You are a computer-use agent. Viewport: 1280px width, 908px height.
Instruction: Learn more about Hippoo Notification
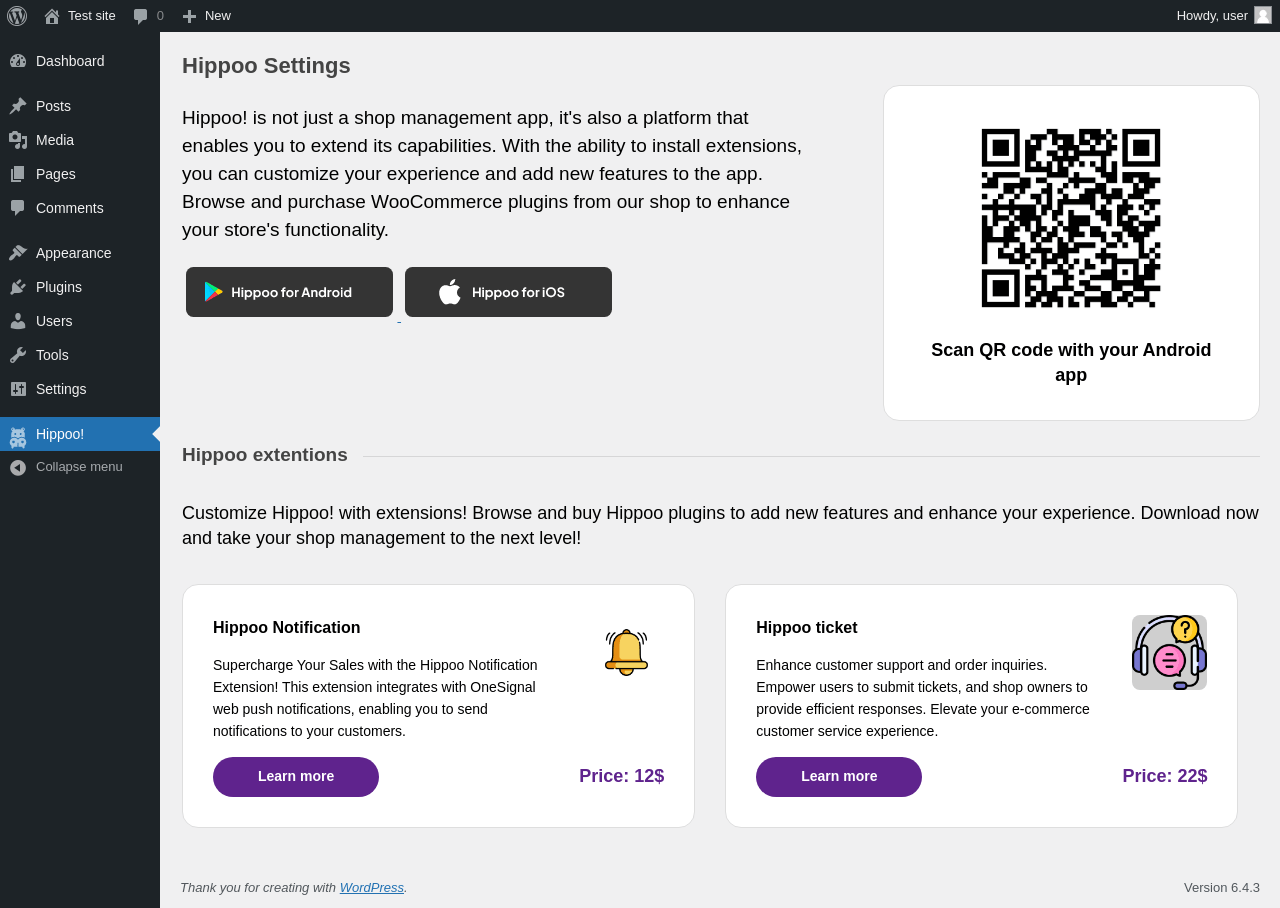click(296, 777)
